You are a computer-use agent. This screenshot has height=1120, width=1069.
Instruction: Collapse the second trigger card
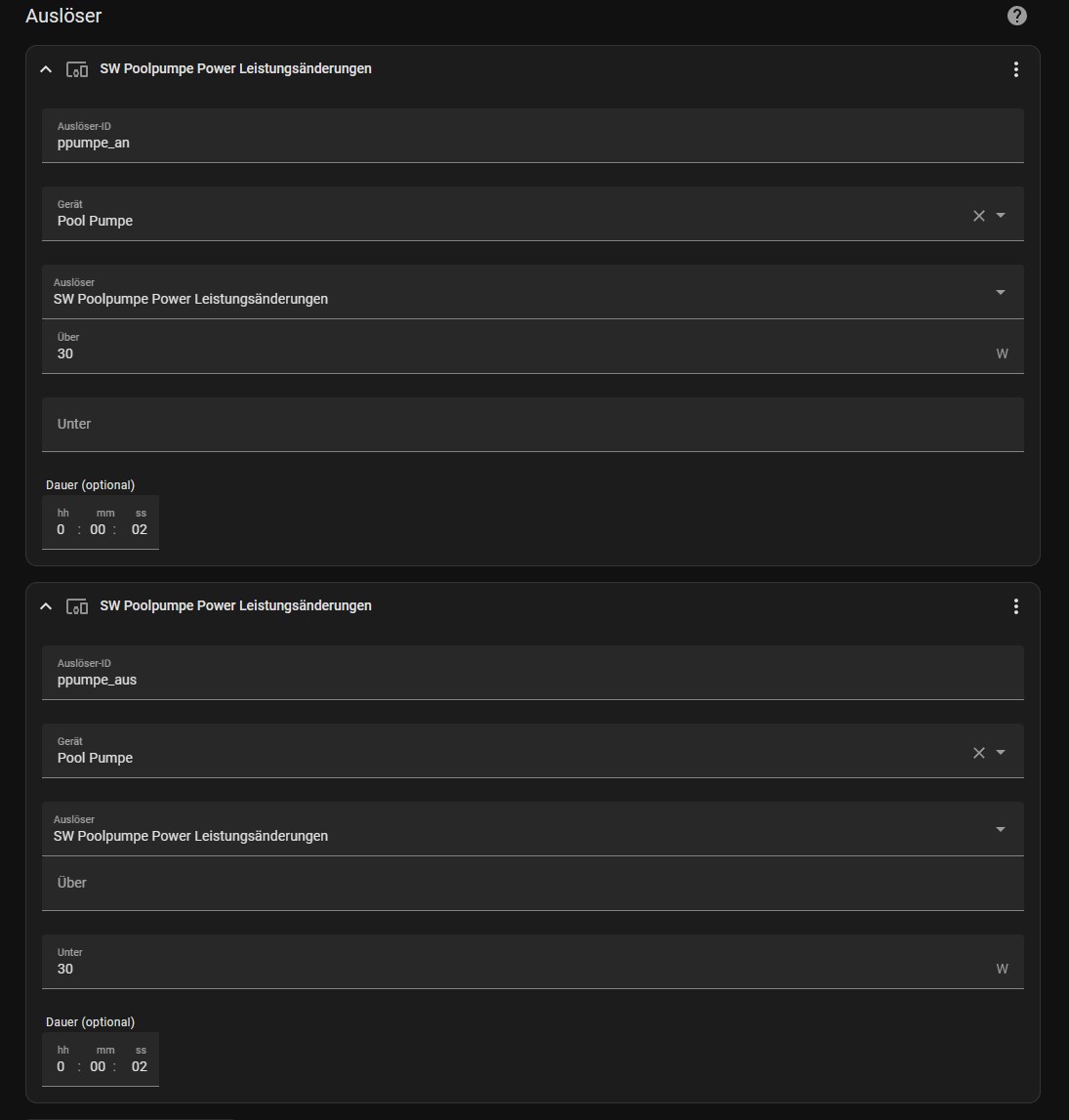coord(46,606)
